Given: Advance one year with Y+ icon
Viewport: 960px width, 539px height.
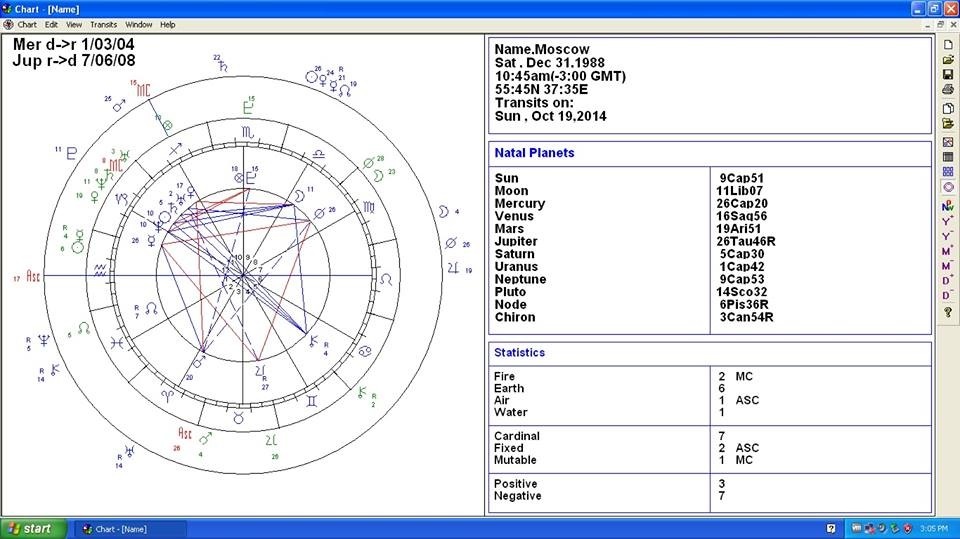Looking at the screenshot, I should point(948,220).
